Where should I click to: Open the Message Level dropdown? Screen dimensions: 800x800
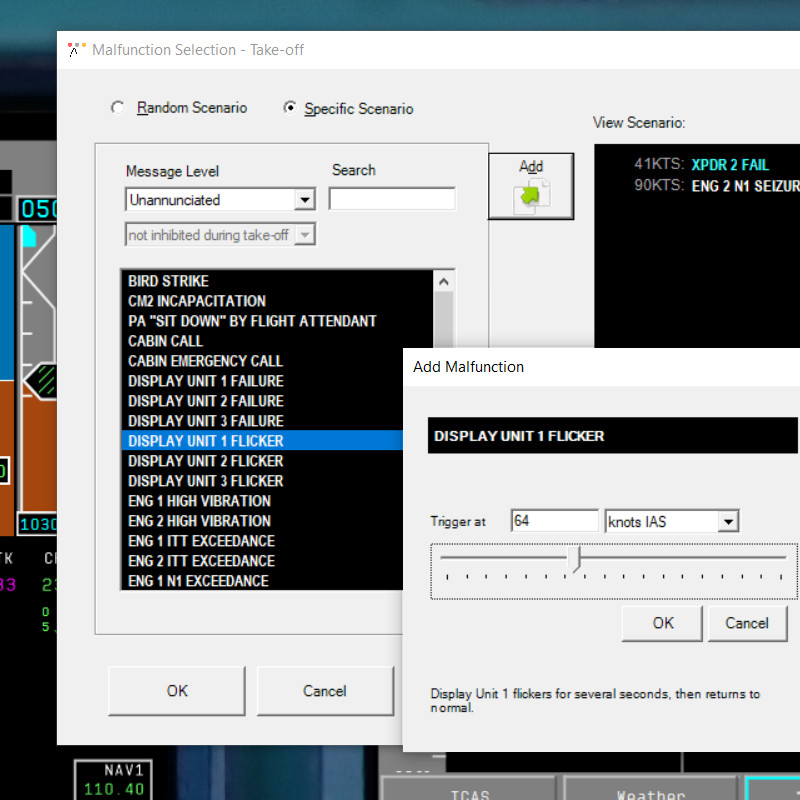(305, 200)
